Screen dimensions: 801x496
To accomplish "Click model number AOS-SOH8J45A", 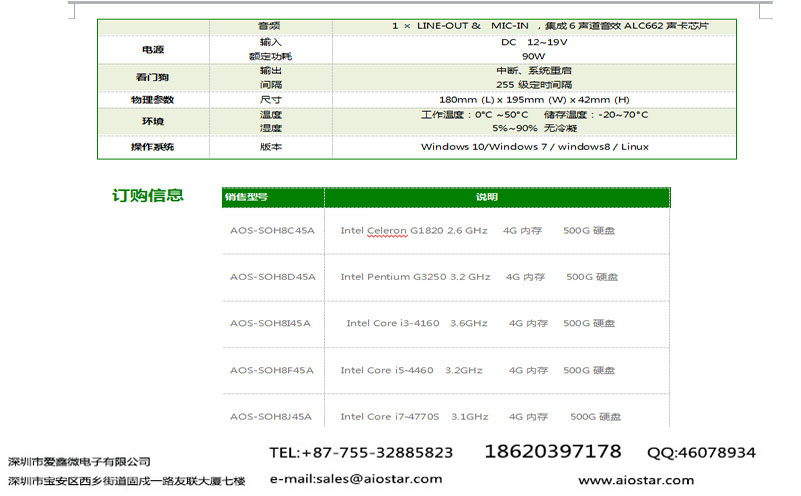I will (271, 417).
